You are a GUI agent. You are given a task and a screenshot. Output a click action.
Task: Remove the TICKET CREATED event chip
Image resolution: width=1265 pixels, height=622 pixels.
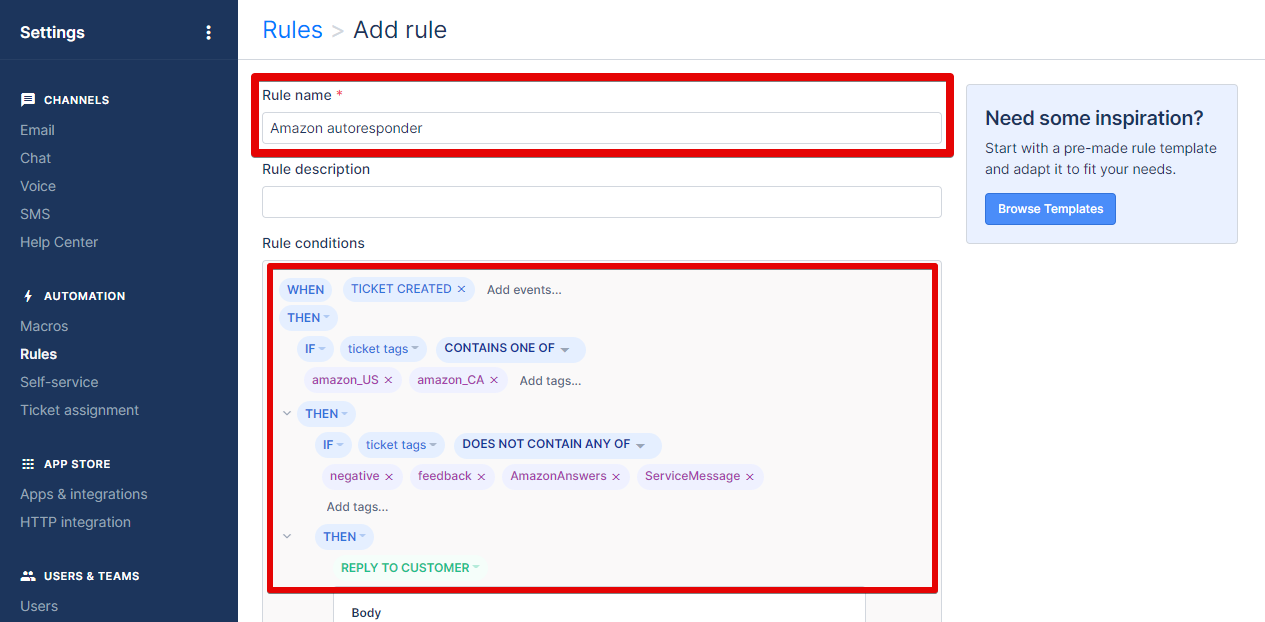click(x=461, y=289)
